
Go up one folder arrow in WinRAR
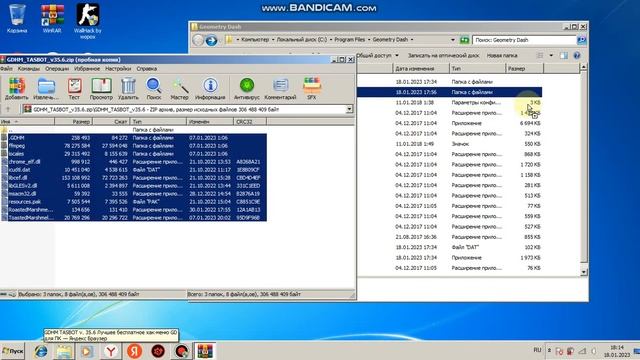tap(8, 109)
